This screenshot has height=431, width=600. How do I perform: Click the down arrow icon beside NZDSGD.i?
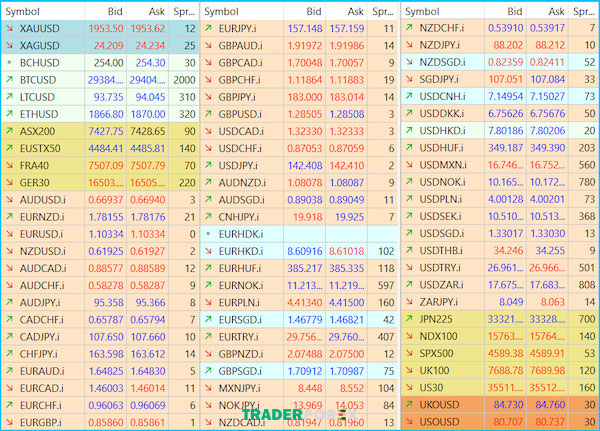point(409,62)
